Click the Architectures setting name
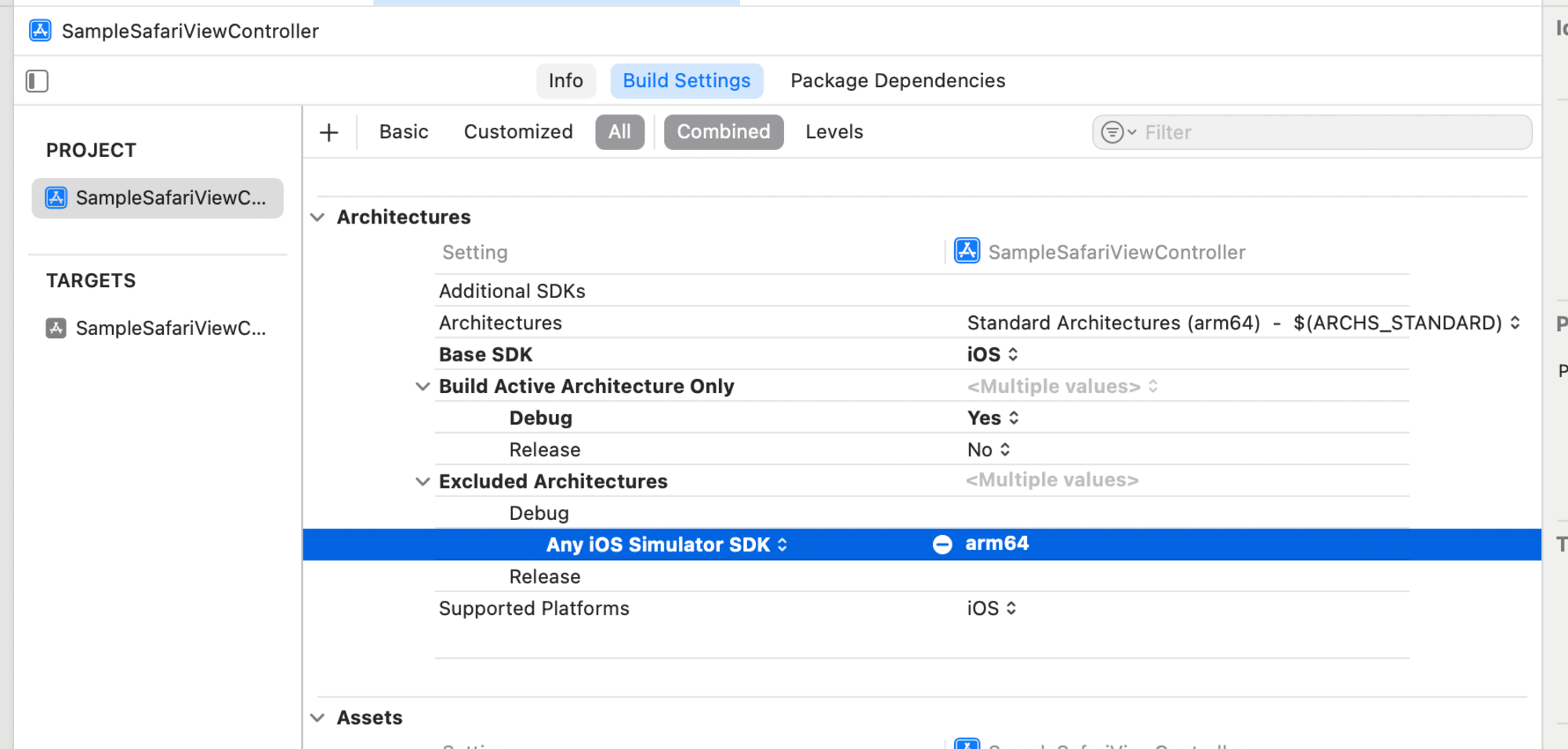The image size is (1568, 749). point(500,323)
